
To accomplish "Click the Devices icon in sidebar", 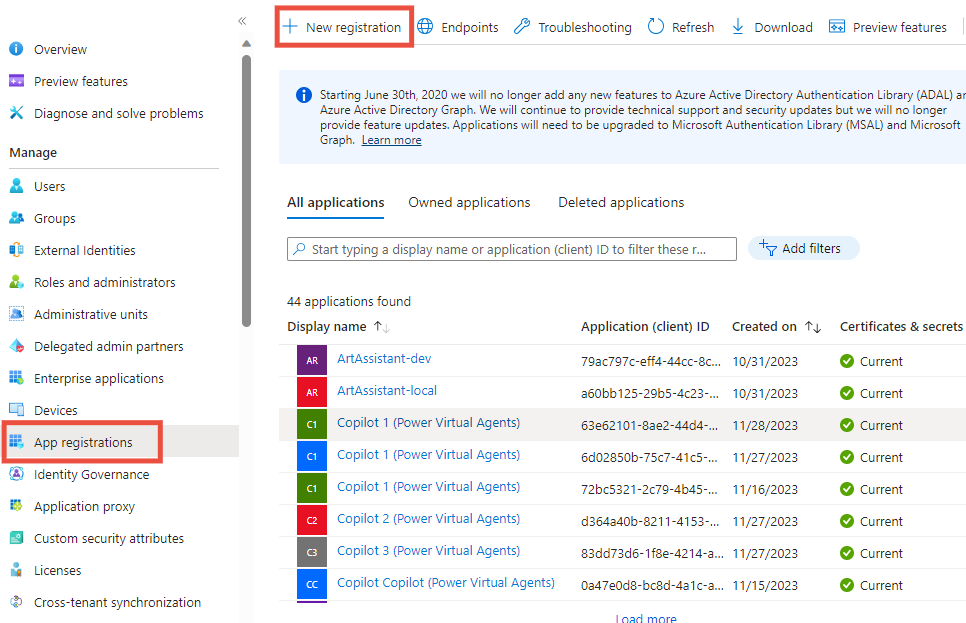I will coord(17,410).
